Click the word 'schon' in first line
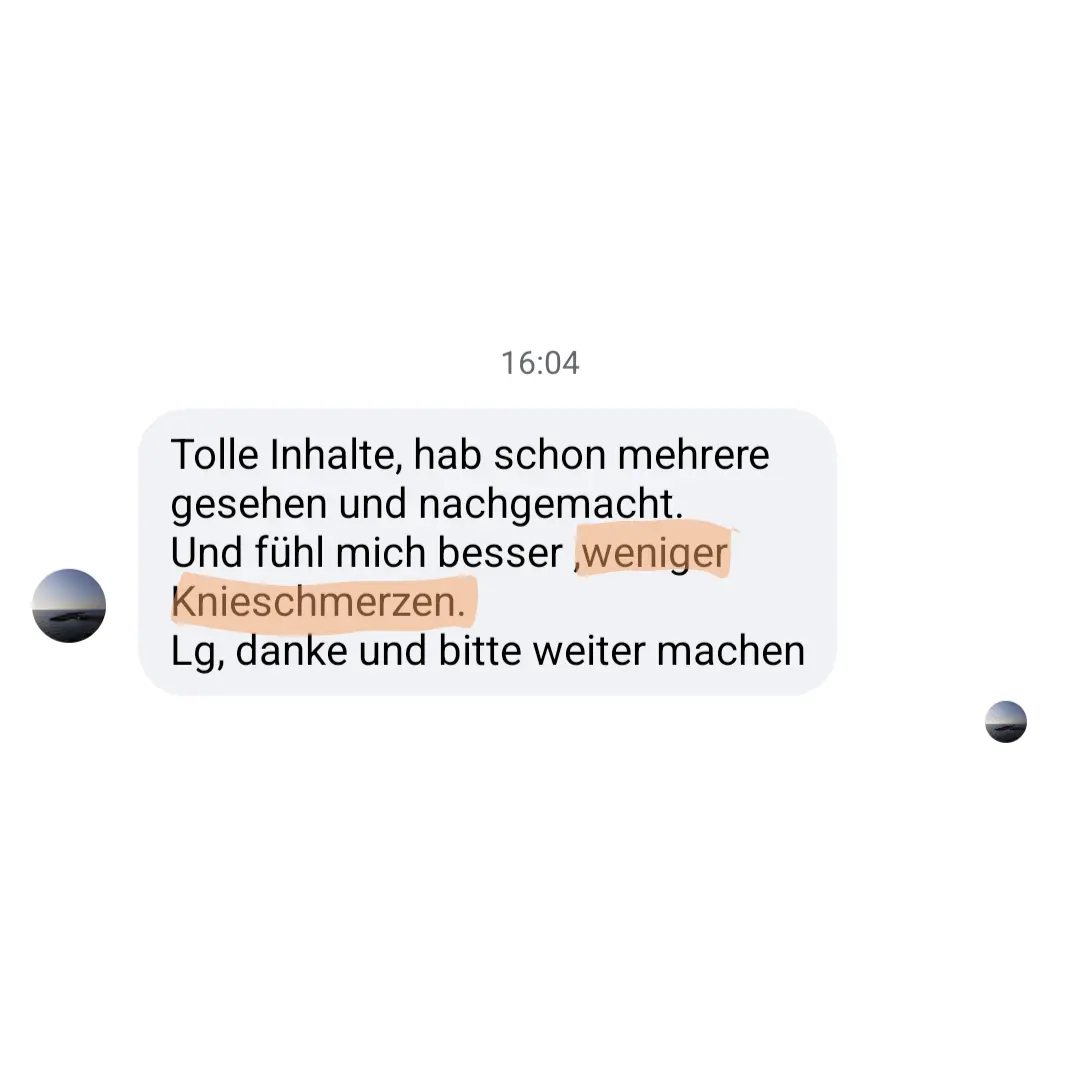Image resolution: width=1080 pixels, height=1080 pixels. 550,455
